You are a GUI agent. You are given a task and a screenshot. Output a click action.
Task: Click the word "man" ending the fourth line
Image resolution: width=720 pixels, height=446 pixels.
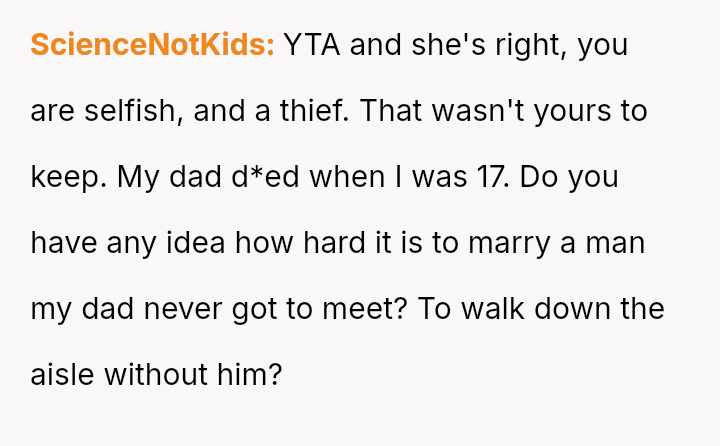pyautogui.click(x=615, y=243)
